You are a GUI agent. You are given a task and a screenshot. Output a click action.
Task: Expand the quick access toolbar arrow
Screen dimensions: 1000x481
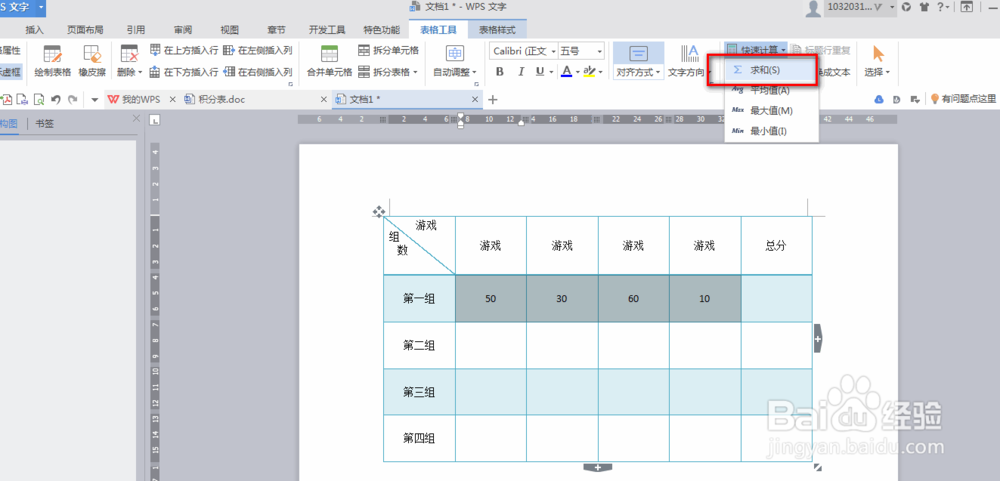click(x=95, y=100)
